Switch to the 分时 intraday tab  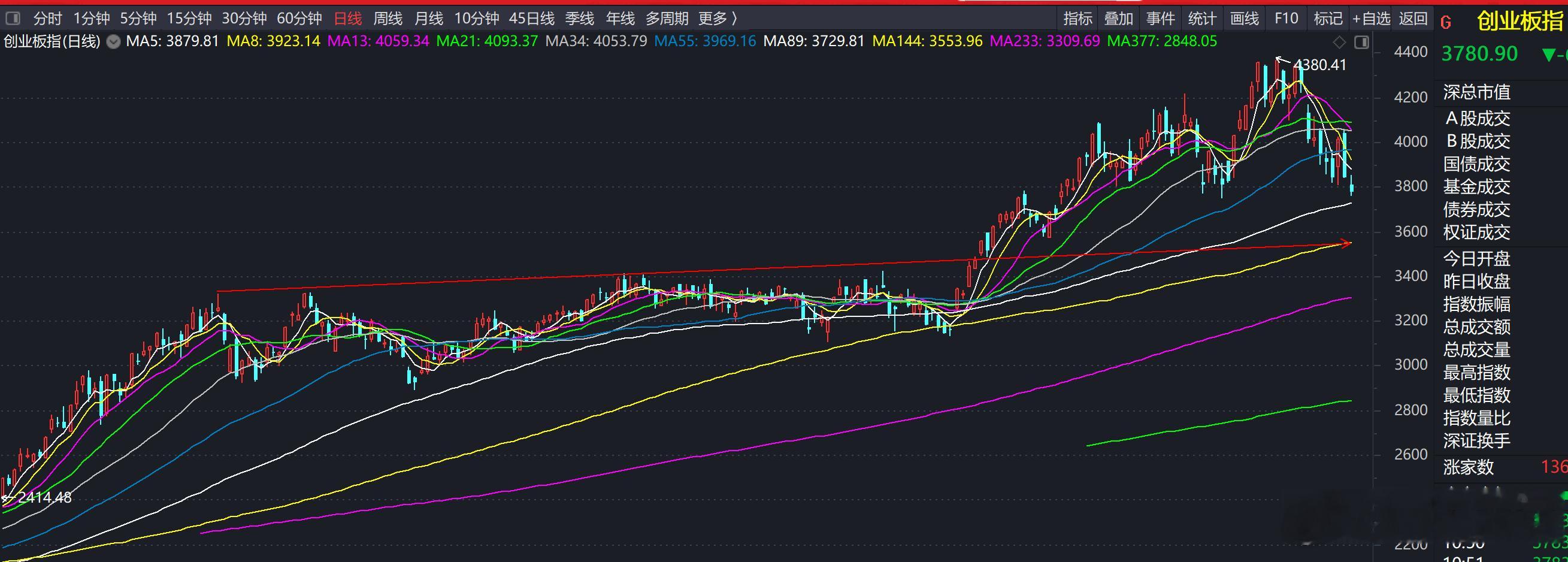47,19
